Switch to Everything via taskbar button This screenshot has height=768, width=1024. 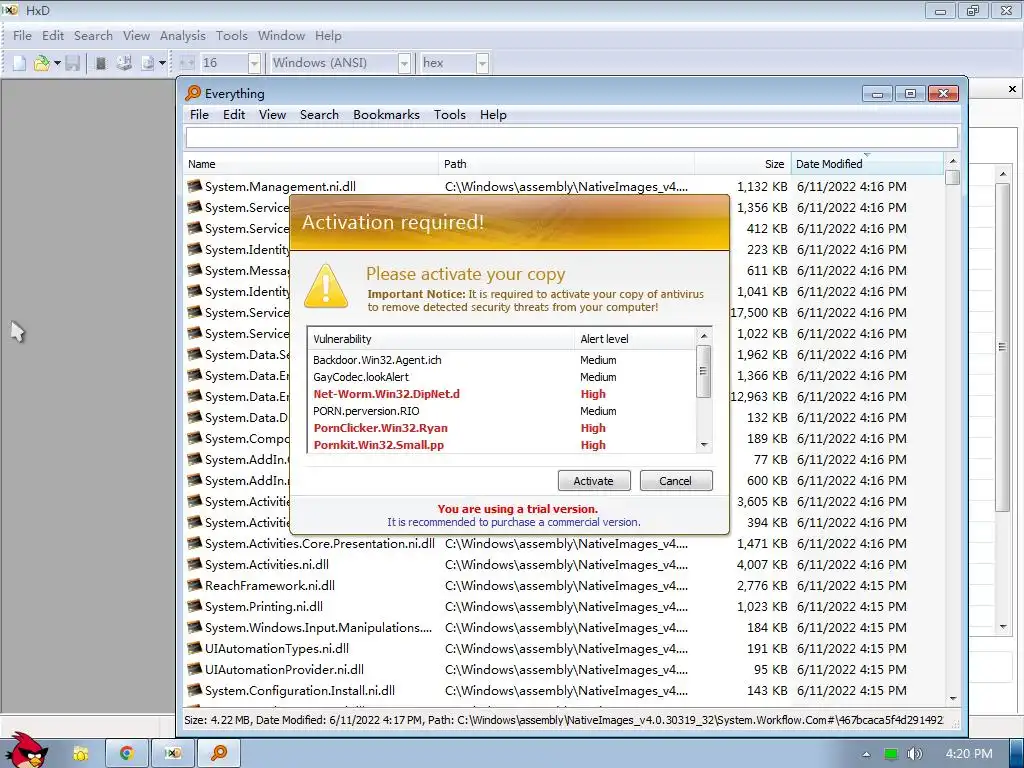click(x=219, y=754)
